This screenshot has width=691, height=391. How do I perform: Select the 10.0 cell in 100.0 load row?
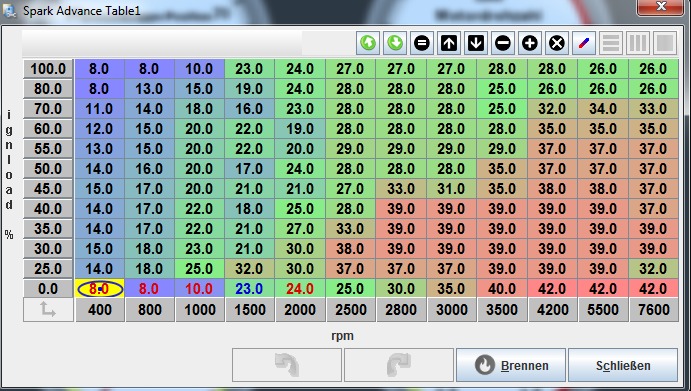click(x=199, y=69)
